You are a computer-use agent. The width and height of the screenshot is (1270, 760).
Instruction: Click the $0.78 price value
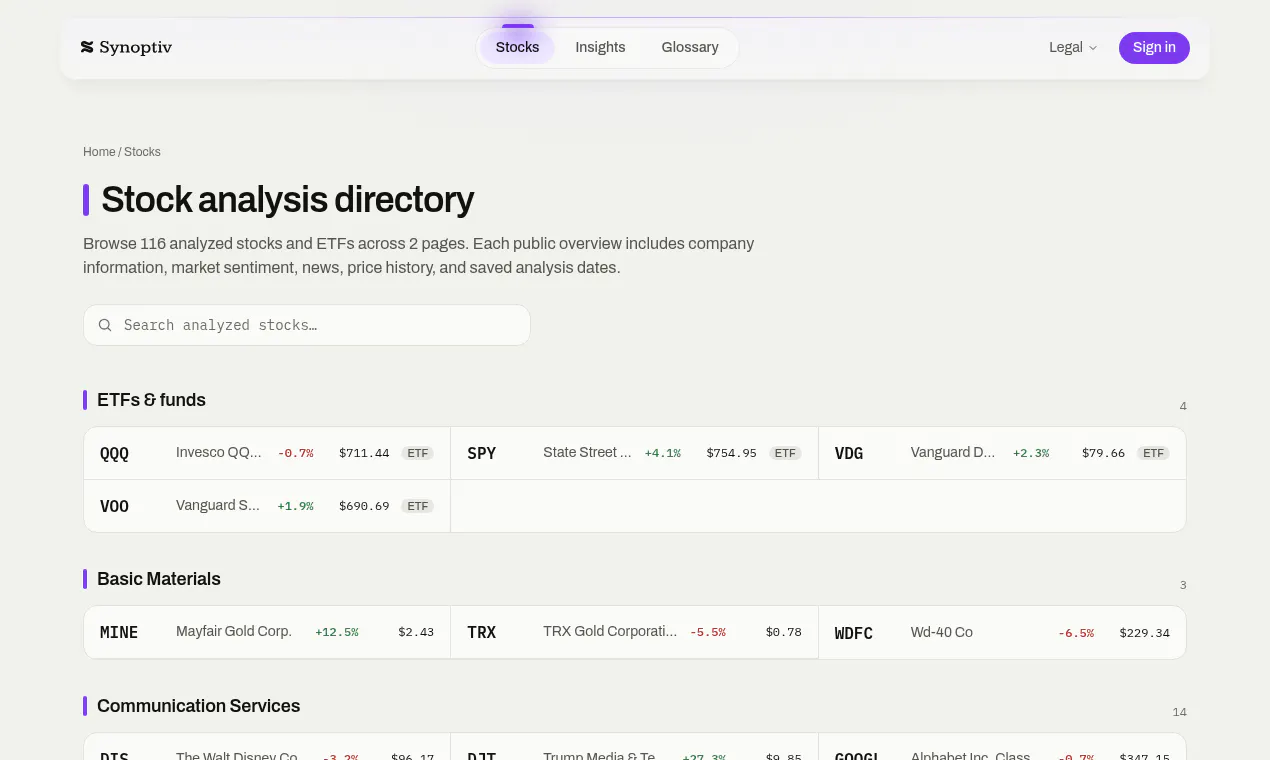783,632
